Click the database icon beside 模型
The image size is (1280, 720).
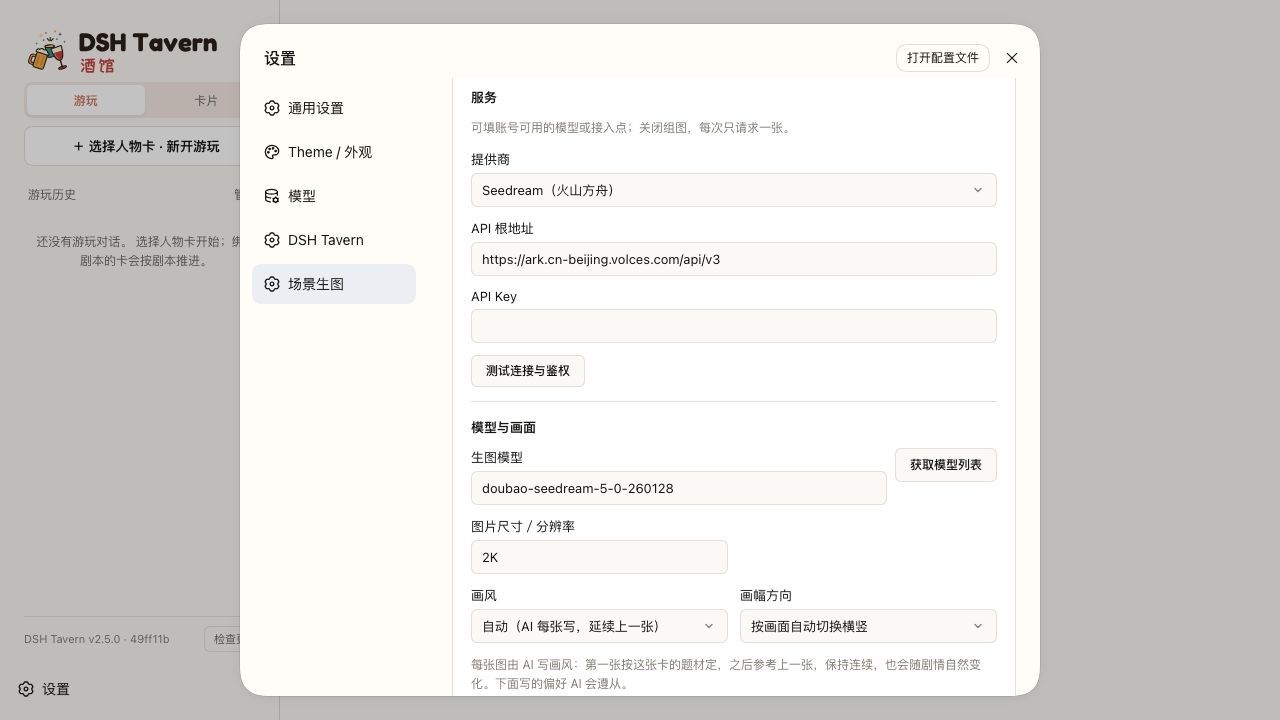click(272, 196)
